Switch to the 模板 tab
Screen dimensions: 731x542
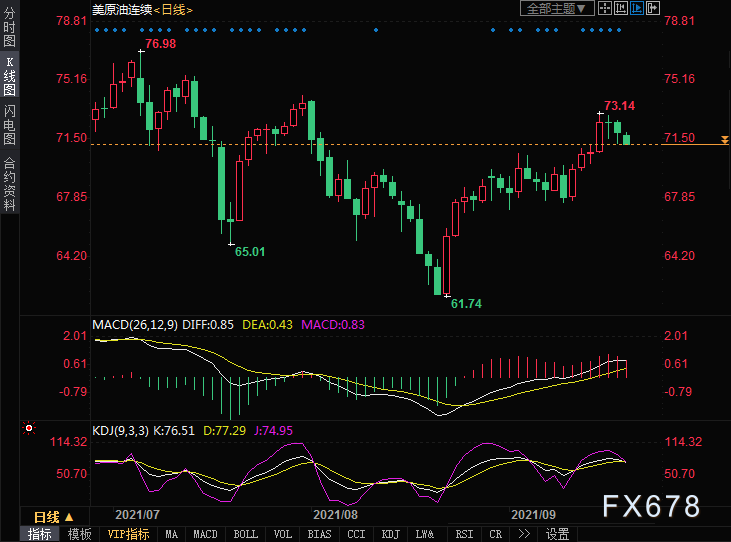pos(80,534)
